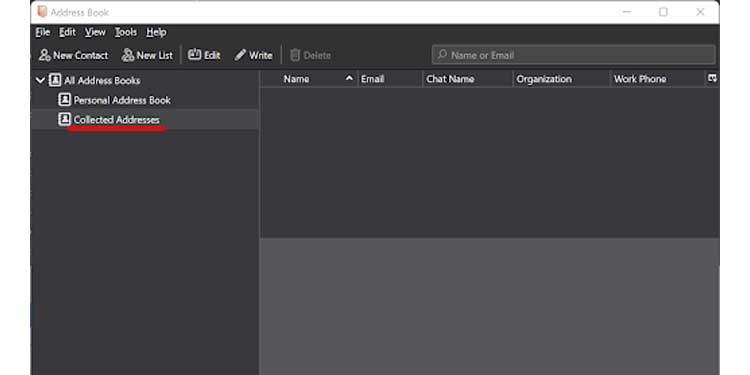The image size is (750, 375).
Task: Open the File menu
Action: pyautogui.click(x=43, y=33)
